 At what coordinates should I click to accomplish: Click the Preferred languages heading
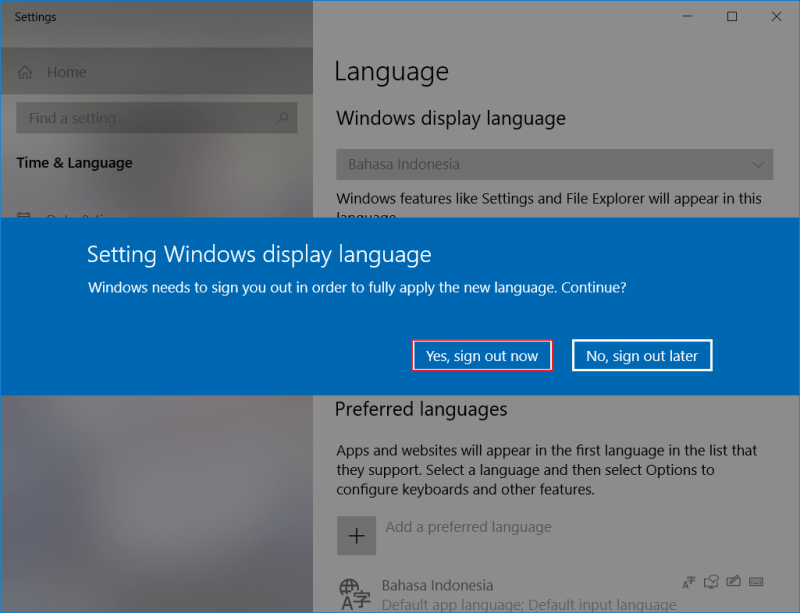pos(421,409)
